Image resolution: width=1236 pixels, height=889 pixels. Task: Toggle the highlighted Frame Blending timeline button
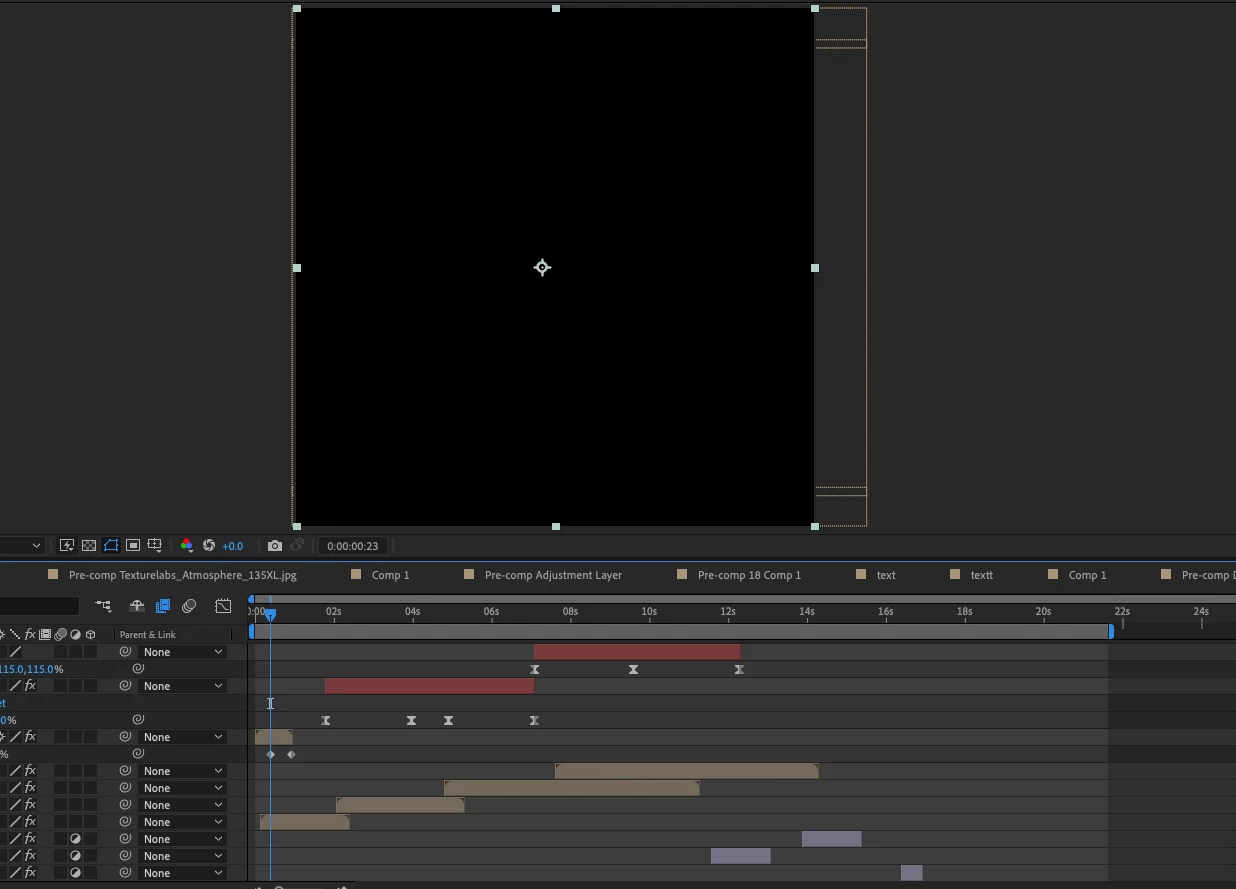(163, 606)
